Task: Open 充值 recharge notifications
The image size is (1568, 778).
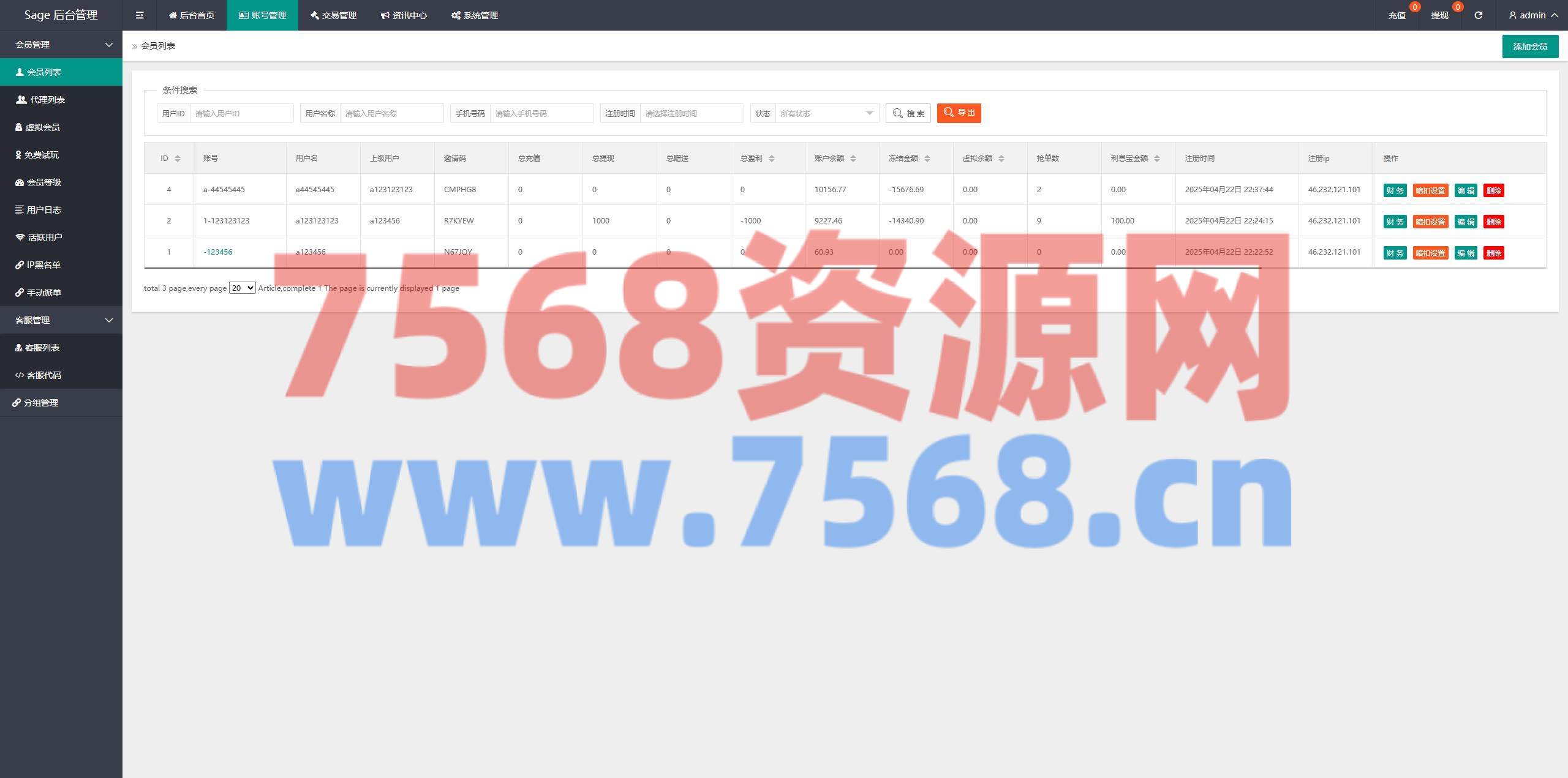Action: (1396, 15)
